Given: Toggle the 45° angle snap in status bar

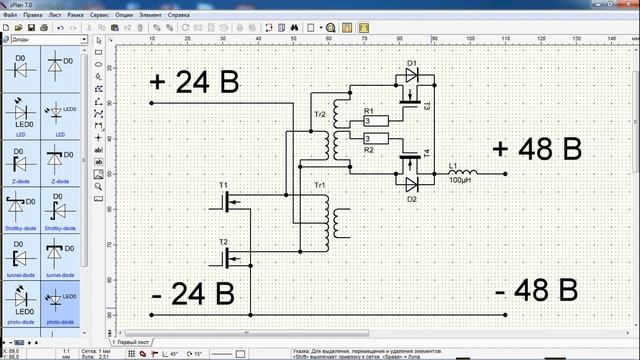Looking at the screenshot, I should click(x=170, y=353).
